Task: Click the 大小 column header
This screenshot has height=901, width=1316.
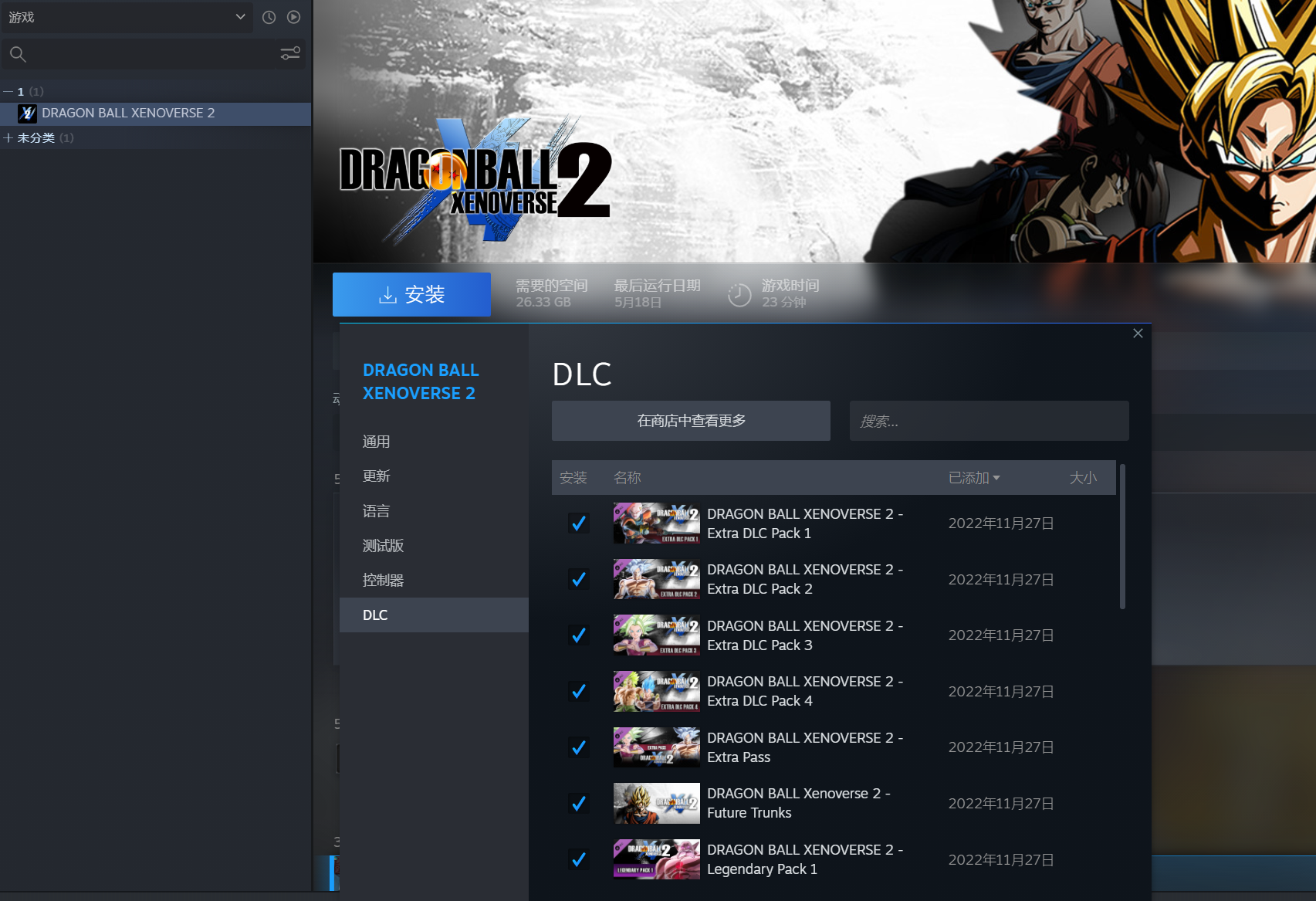Action: tap(1083, 478)
